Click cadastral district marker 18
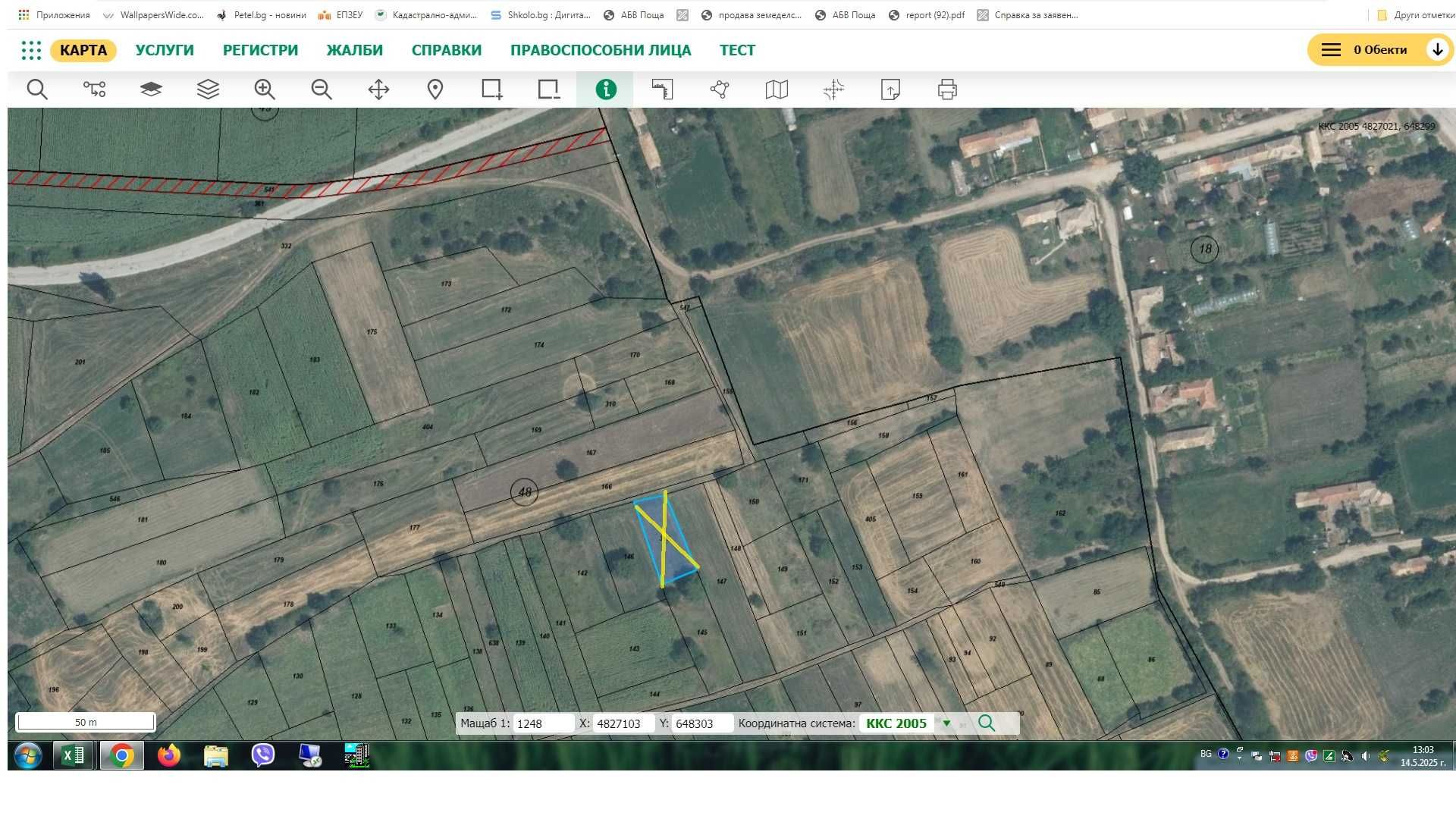 1205,249
